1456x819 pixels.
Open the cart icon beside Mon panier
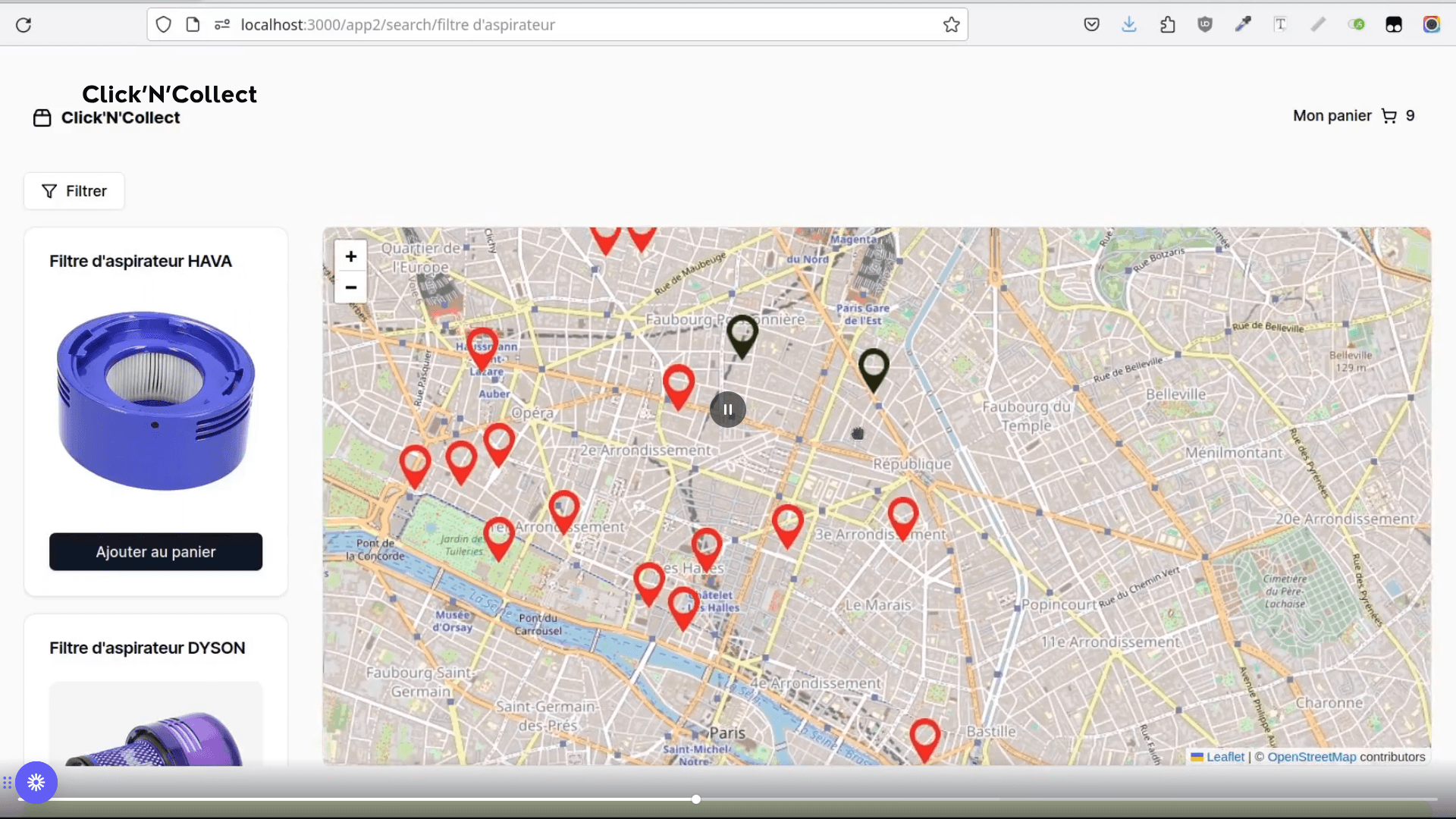click(1389, 116)
